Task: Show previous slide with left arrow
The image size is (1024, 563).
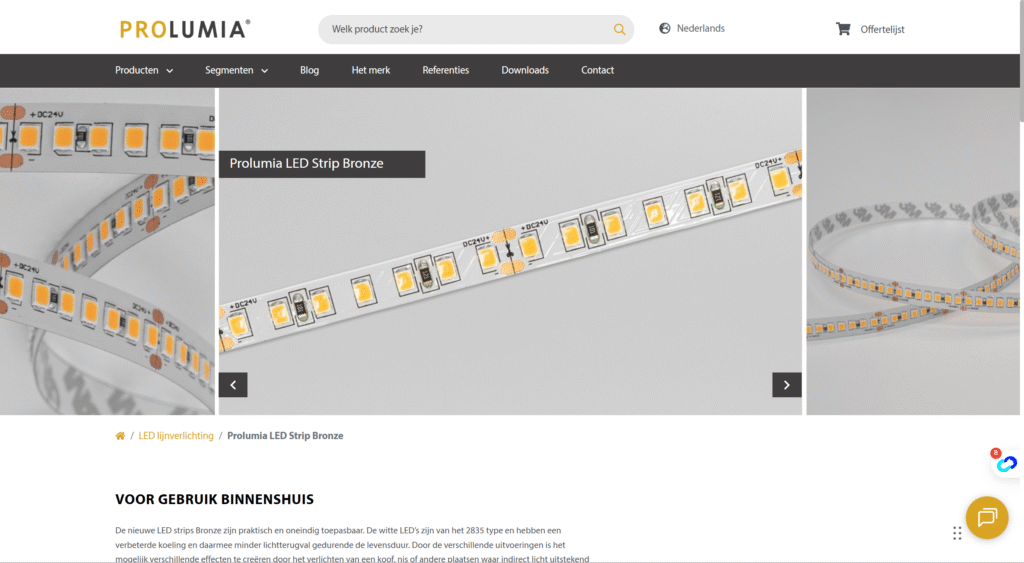Action: coord(233,385)
